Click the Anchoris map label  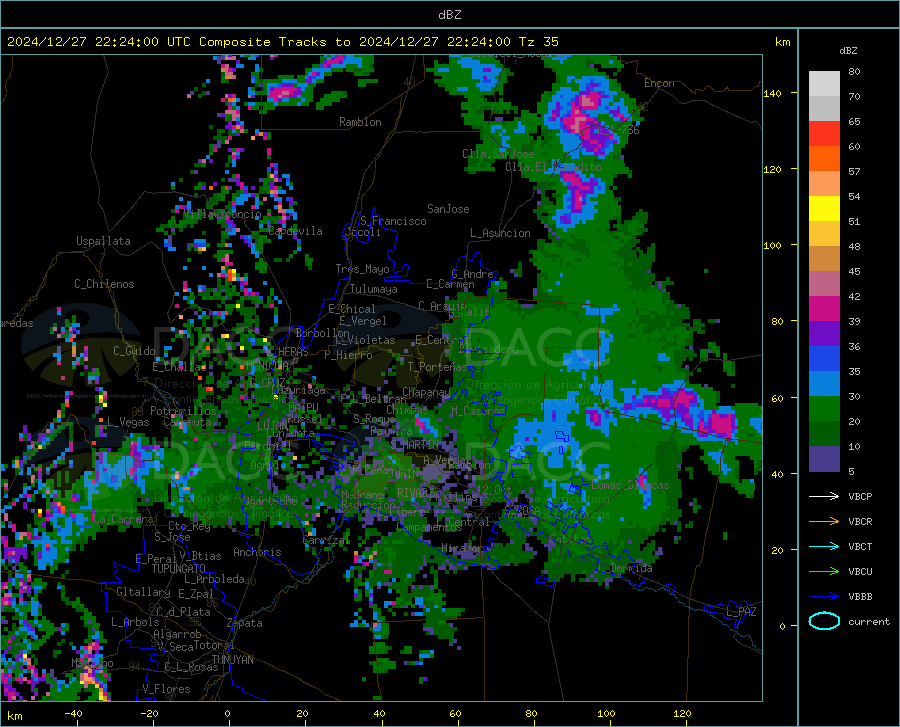coord(257,552)
